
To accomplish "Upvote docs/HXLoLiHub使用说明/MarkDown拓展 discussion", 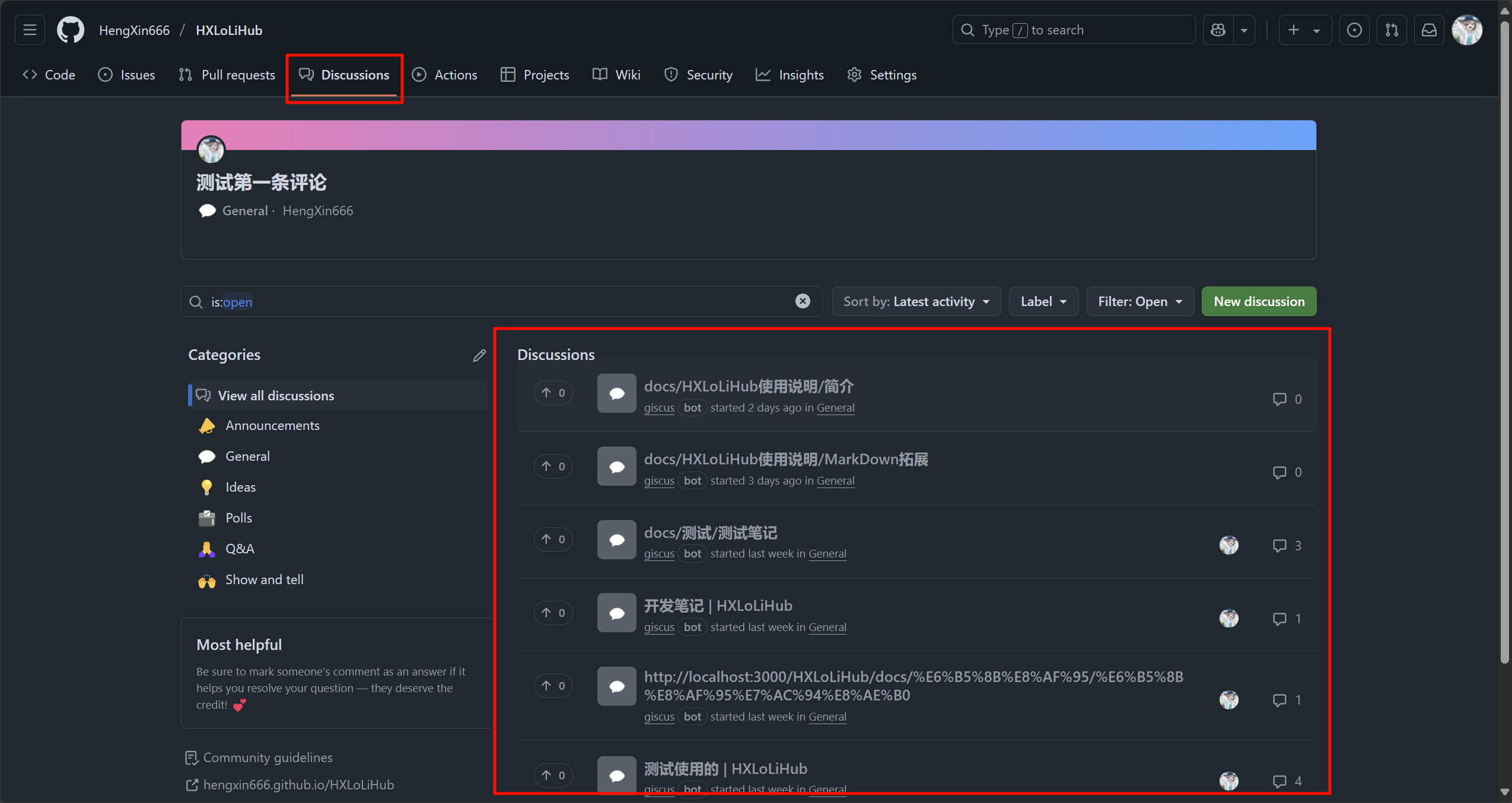I will [553, 466].
